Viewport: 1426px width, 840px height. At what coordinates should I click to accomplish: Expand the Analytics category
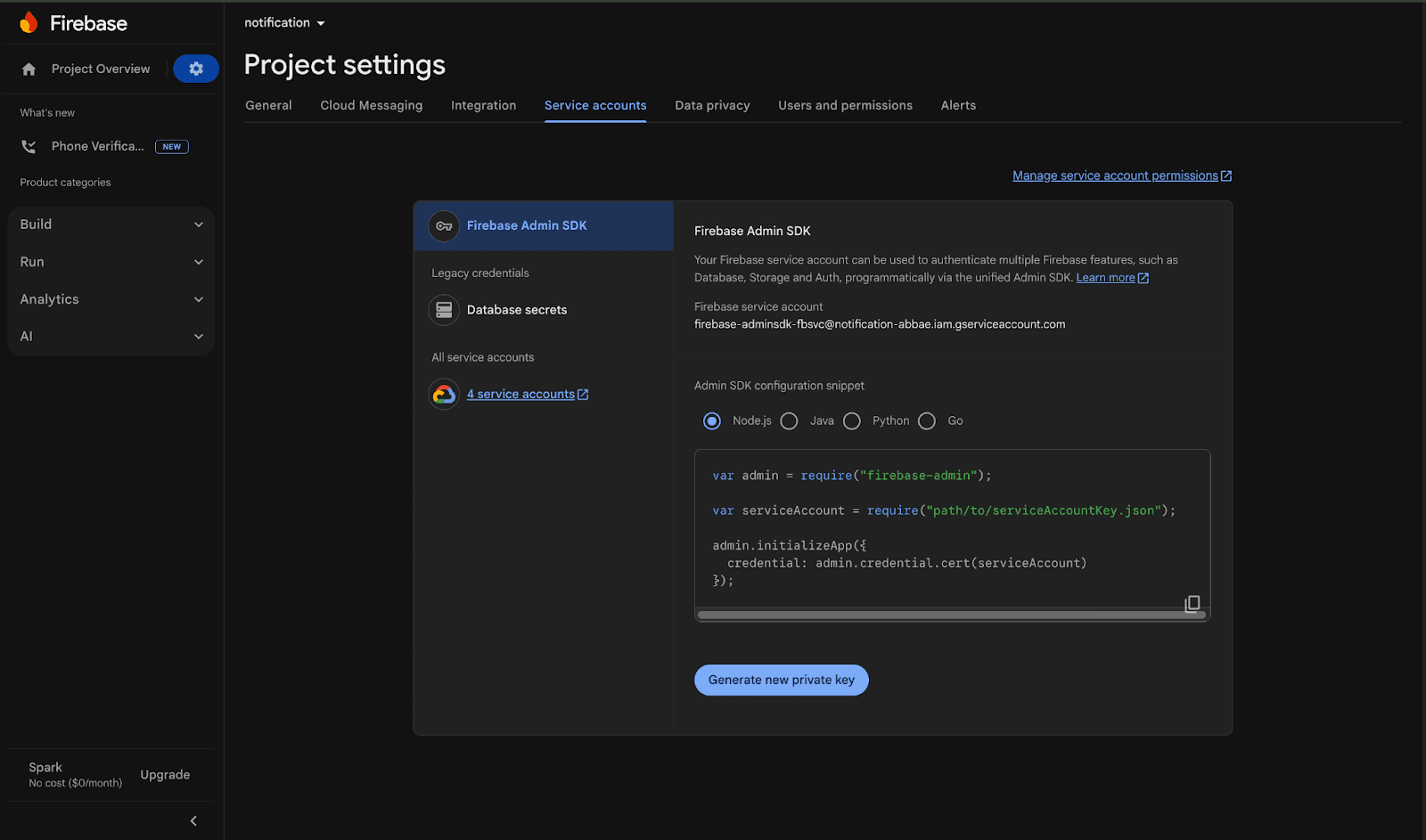(x=111, y=299)
